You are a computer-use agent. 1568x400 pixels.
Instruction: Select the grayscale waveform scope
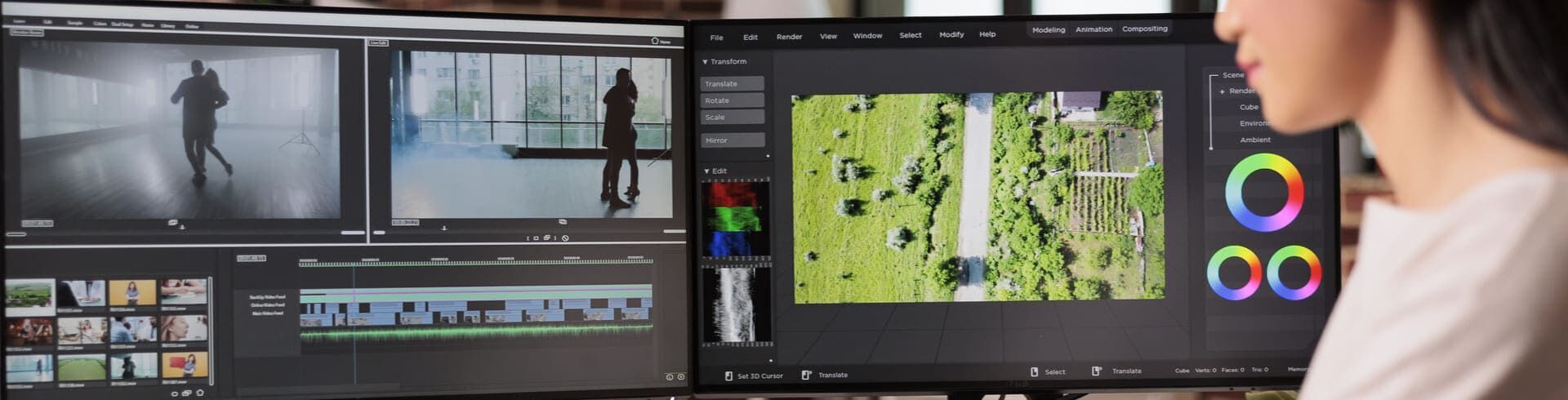(x=737, y=304)
